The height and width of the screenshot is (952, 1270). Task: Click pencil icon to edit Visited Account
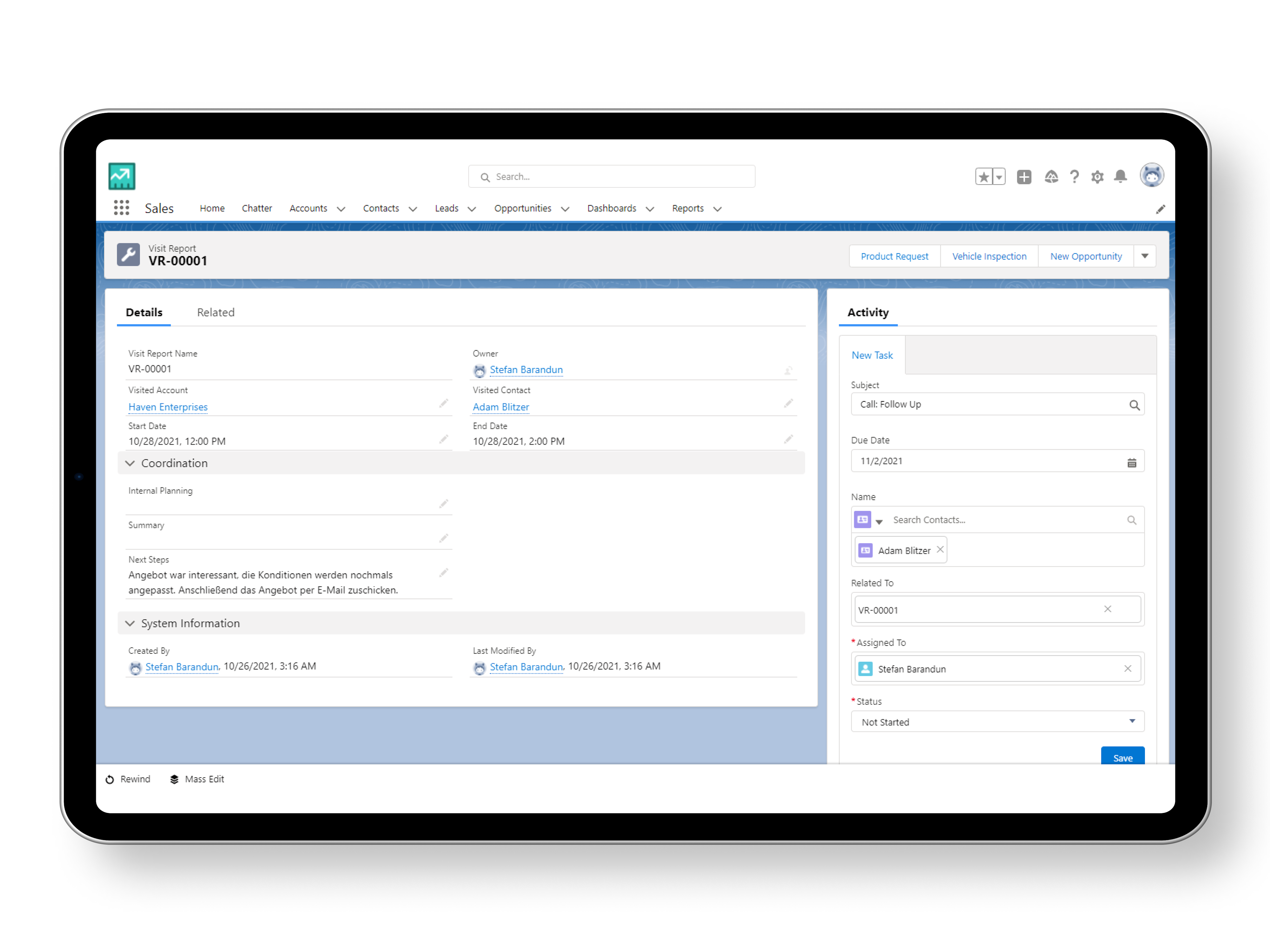click(x=443, y=404)
